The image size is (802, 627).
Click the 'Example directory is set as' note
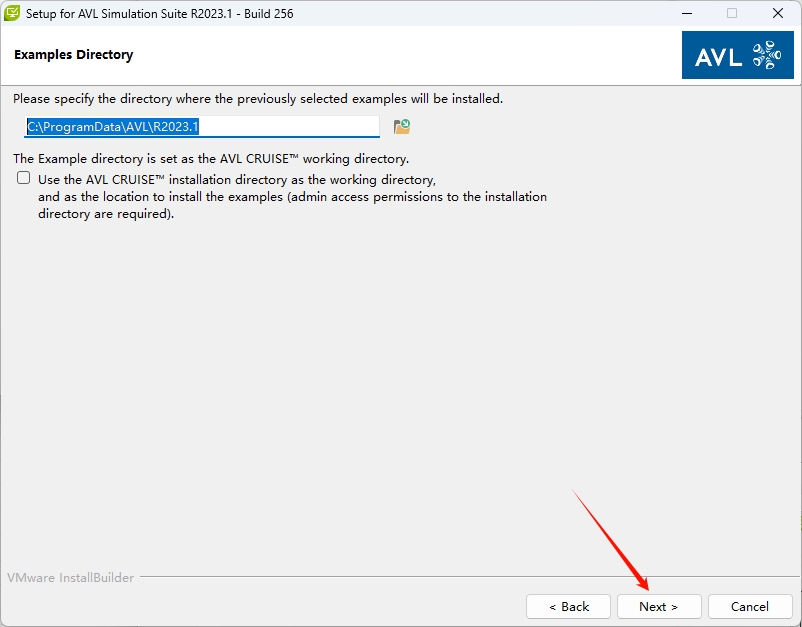[211, 159]
